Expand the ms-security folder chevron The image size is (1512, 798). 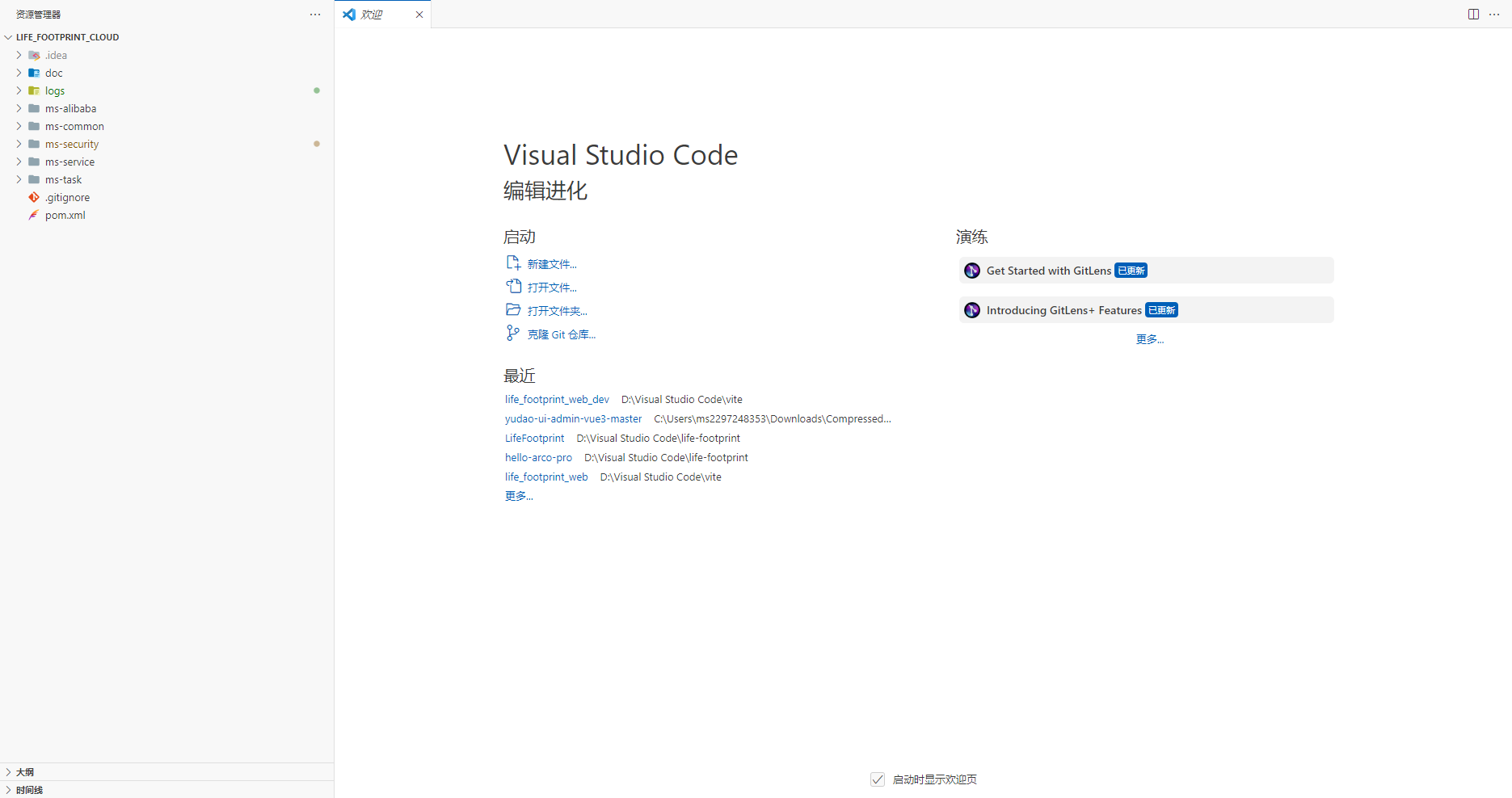[19, 144]
